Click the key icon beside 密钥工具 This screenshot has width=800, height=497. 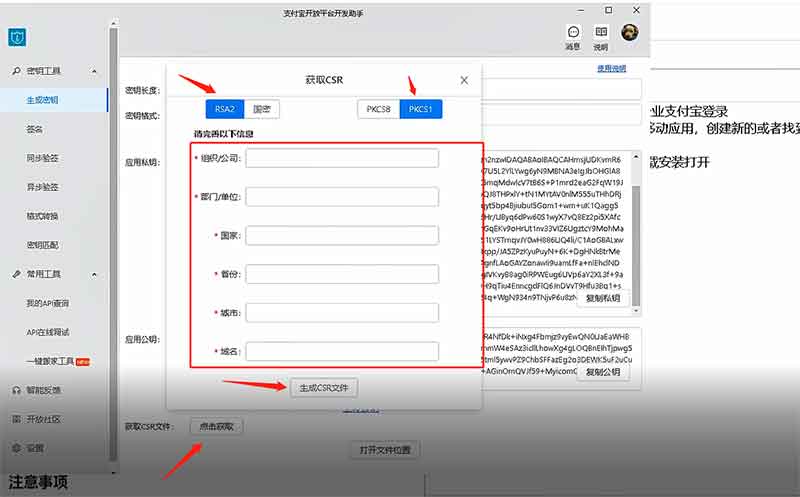16,71
